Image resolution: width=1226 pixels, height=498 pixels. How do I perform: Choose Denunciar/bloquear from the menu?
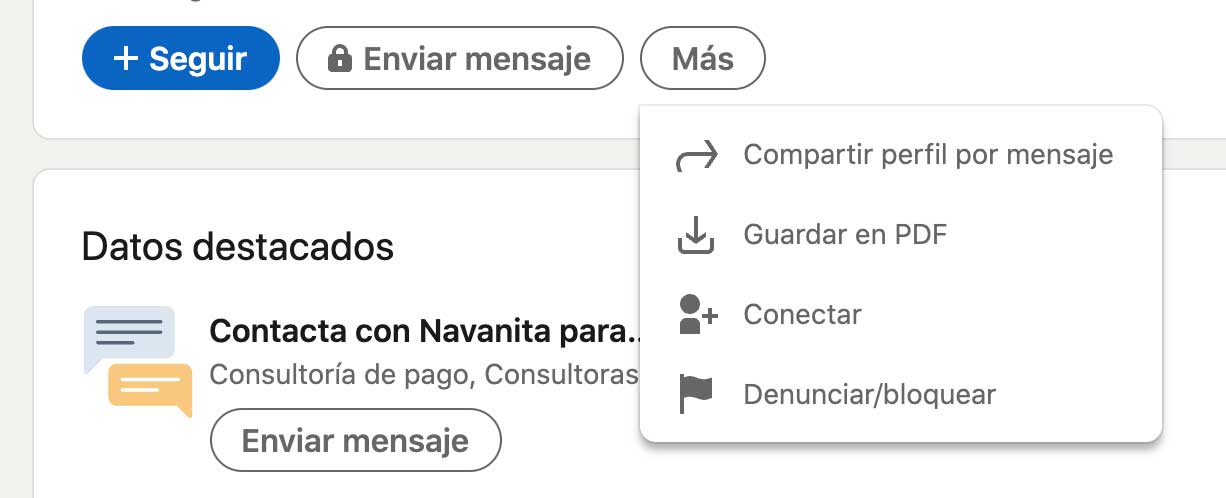coord(869,394)
